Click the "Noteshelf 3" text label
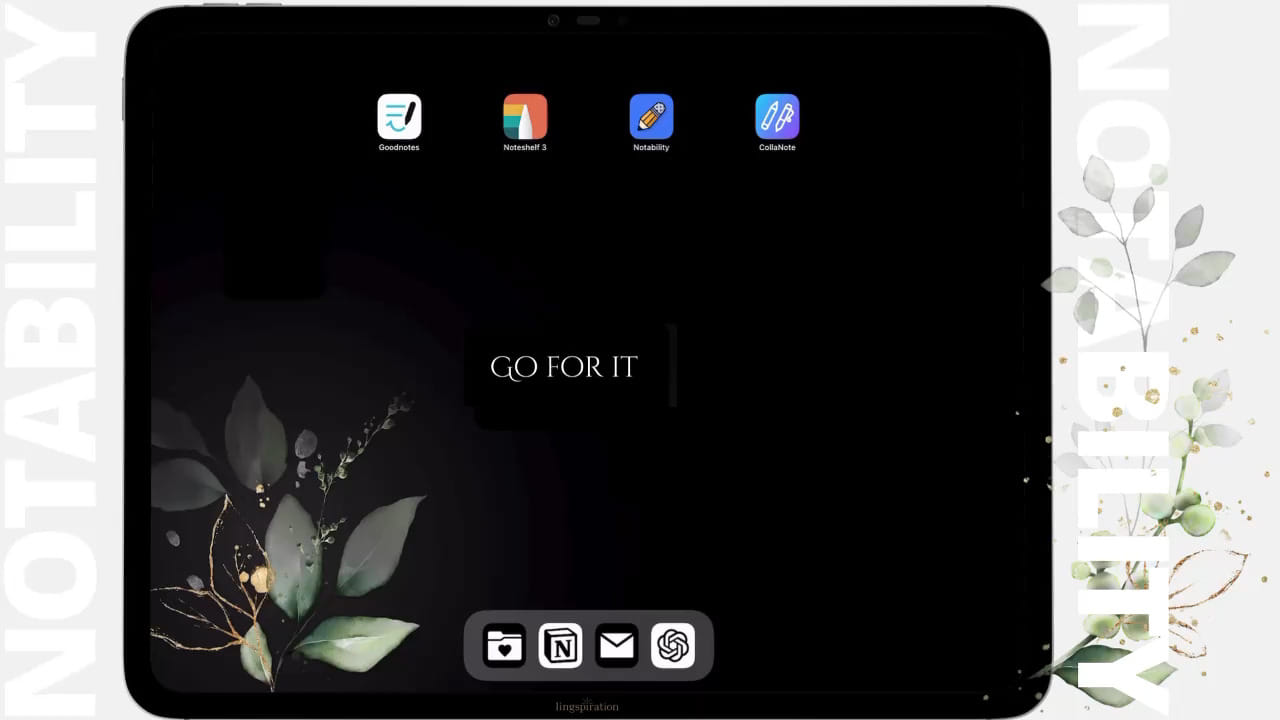This screenshot has height=720, width=1280. pyautogui.click(x=525, y=148)
